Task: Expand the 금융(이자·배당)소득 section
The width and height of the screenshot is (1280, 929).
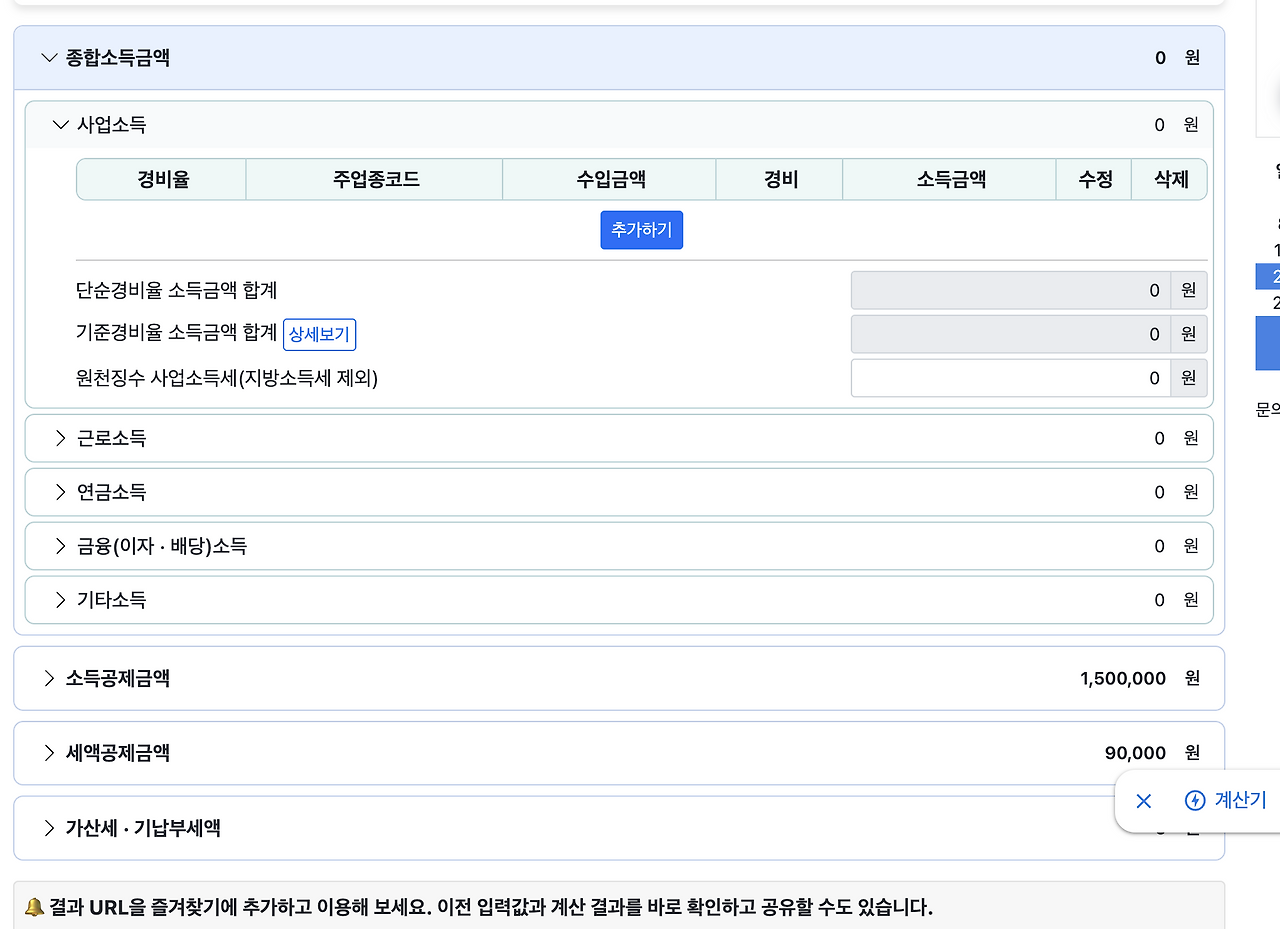Action: coord(60,546)
